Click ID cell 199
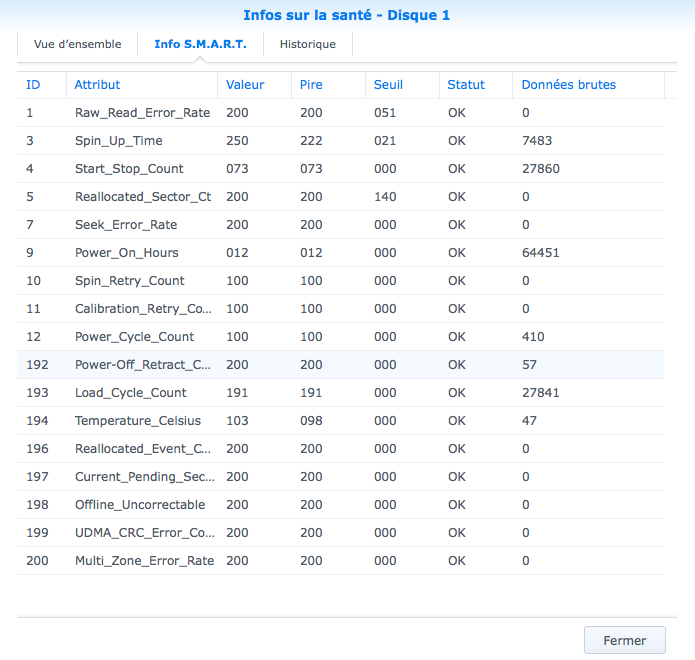The height and width of the screenshot is (660, 695). [x=37, y=532]
